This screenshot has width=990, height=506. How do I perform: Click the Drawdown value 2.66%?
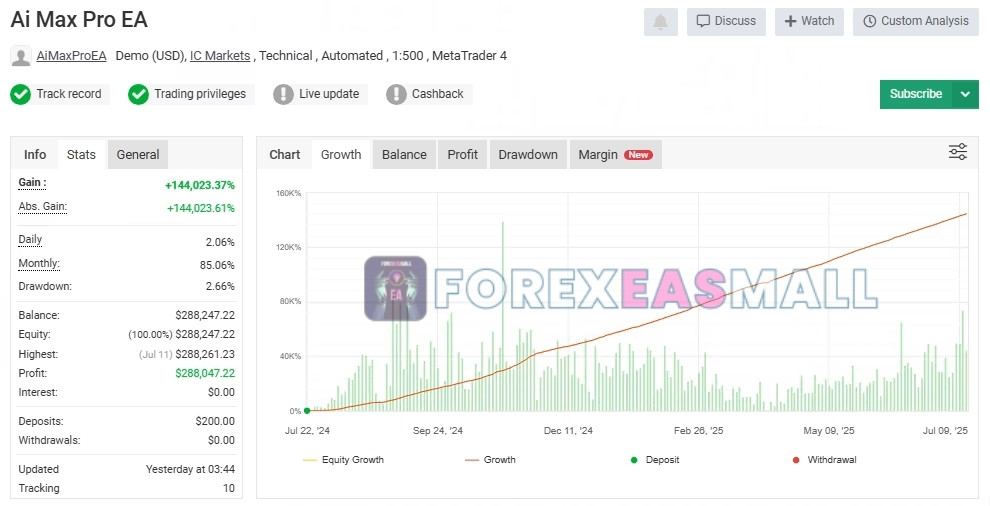pos(220,286)
